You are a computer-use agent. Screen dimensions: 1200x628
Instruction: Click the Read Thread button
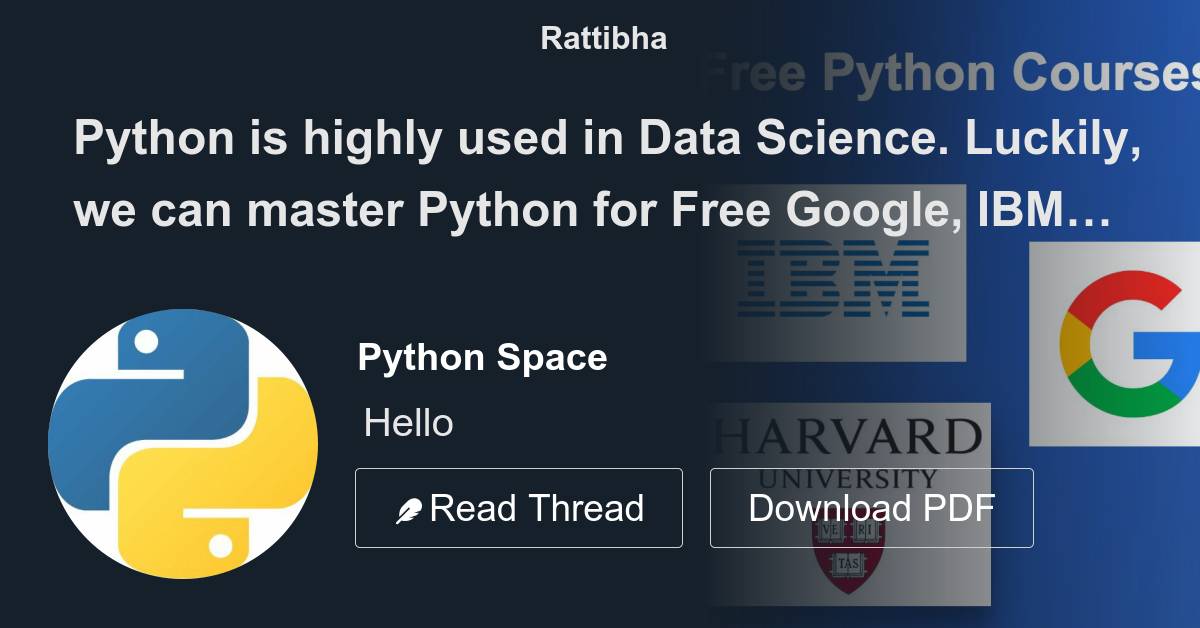coord(518,508)
